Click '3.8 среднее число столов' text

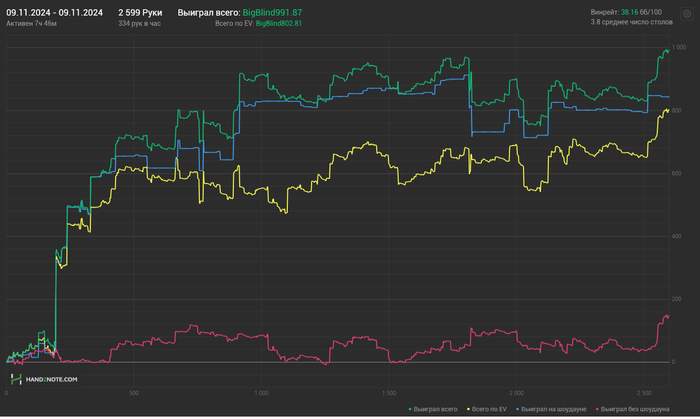point(631,22)
